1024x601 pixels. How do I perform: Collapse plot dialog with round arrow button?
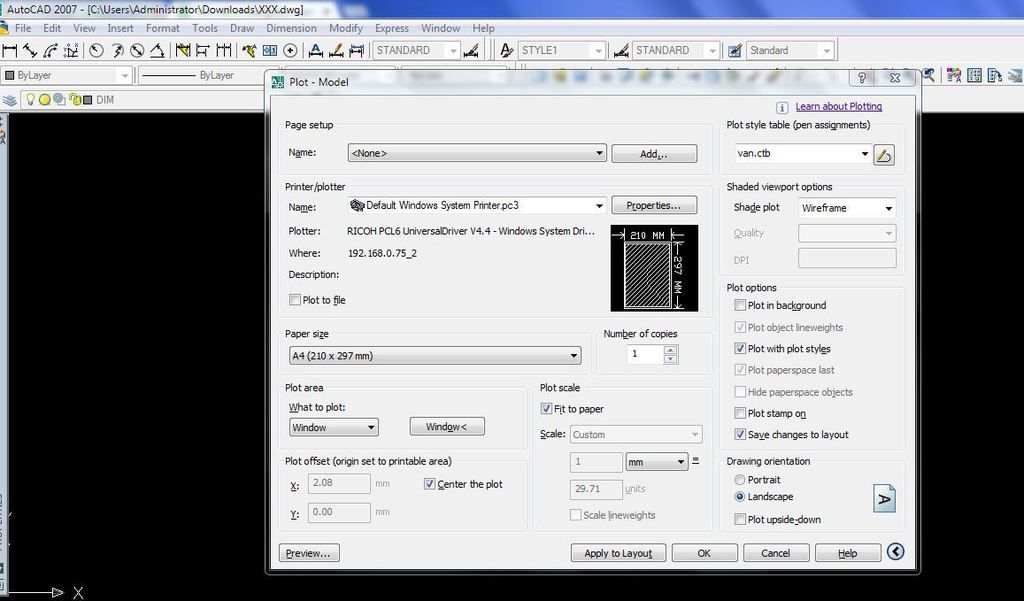coord(895,552)
